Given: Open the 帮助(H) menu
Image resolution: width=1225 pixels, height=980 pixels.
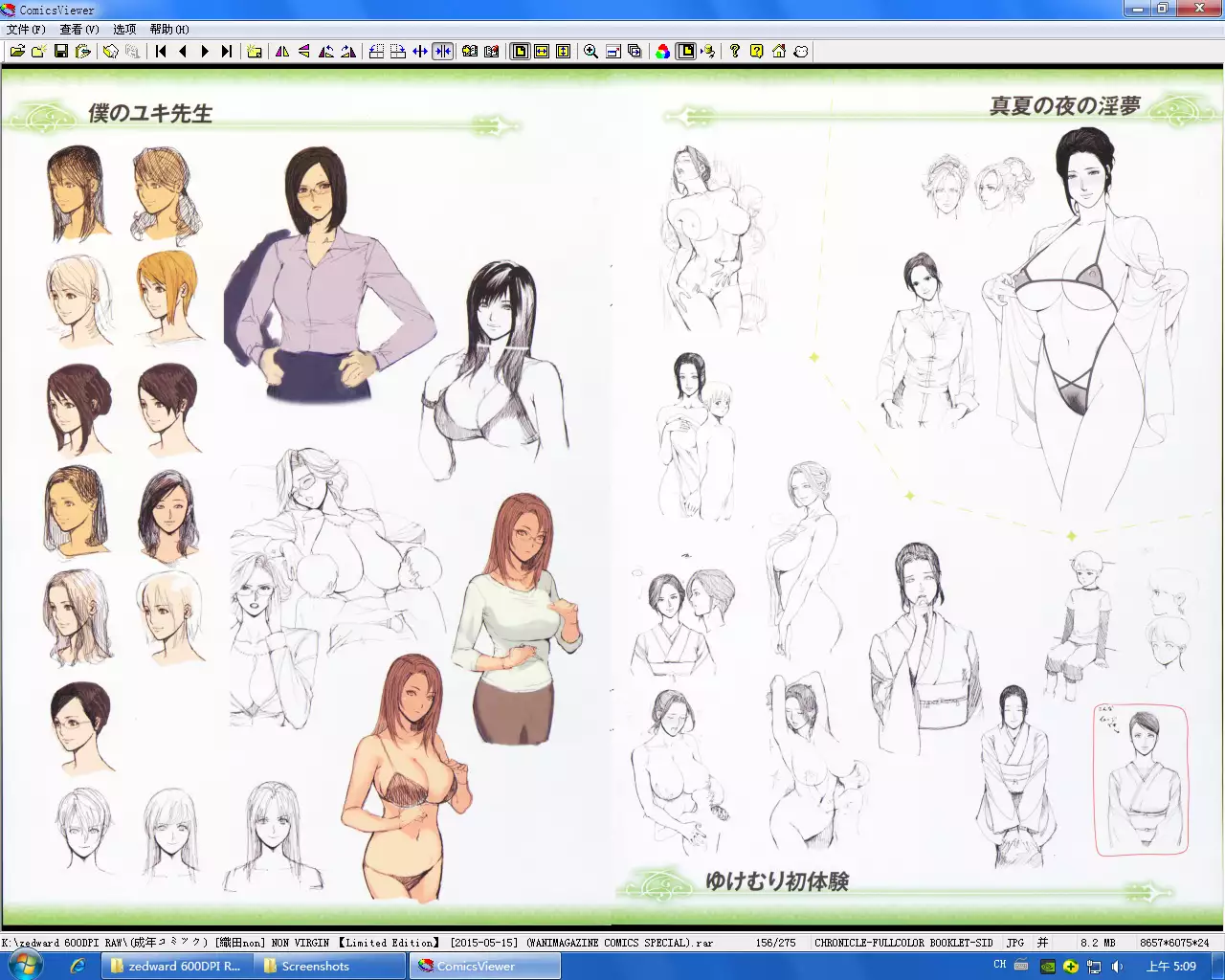Looking at the screenshot, I should click(169, 30).
